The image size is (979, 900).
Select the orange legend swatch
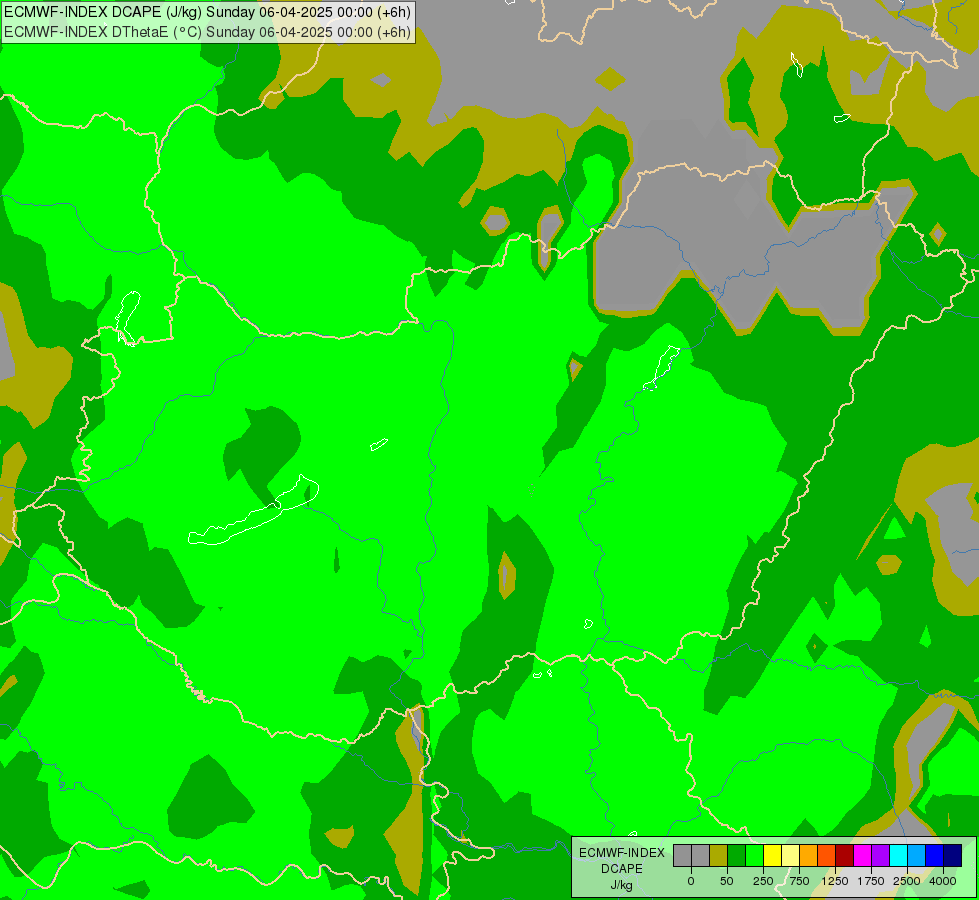pos(809,856)
